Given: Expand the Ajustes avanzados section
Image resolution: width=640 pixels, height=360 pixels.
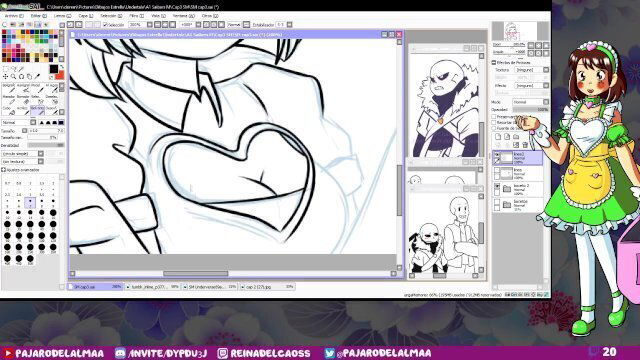Looking at the screenshot, I should [x=4, y=170].
